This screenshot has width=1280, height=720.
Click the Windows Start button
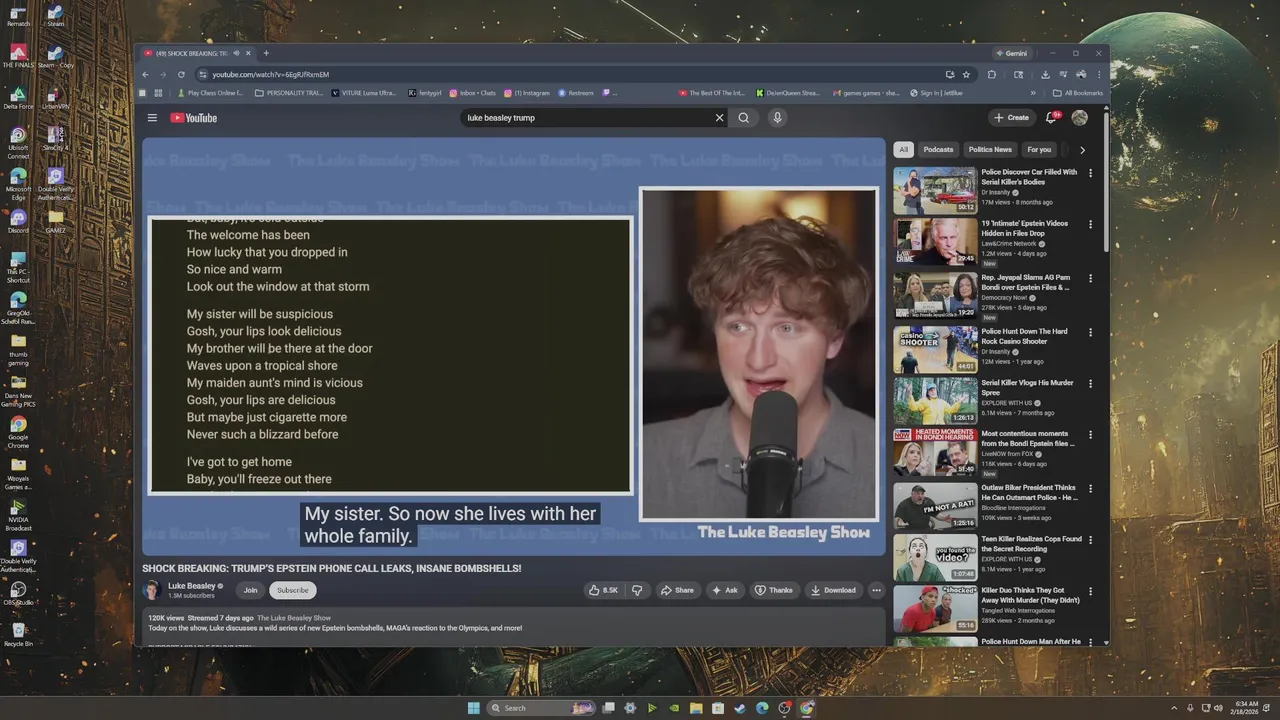[474, 708]
